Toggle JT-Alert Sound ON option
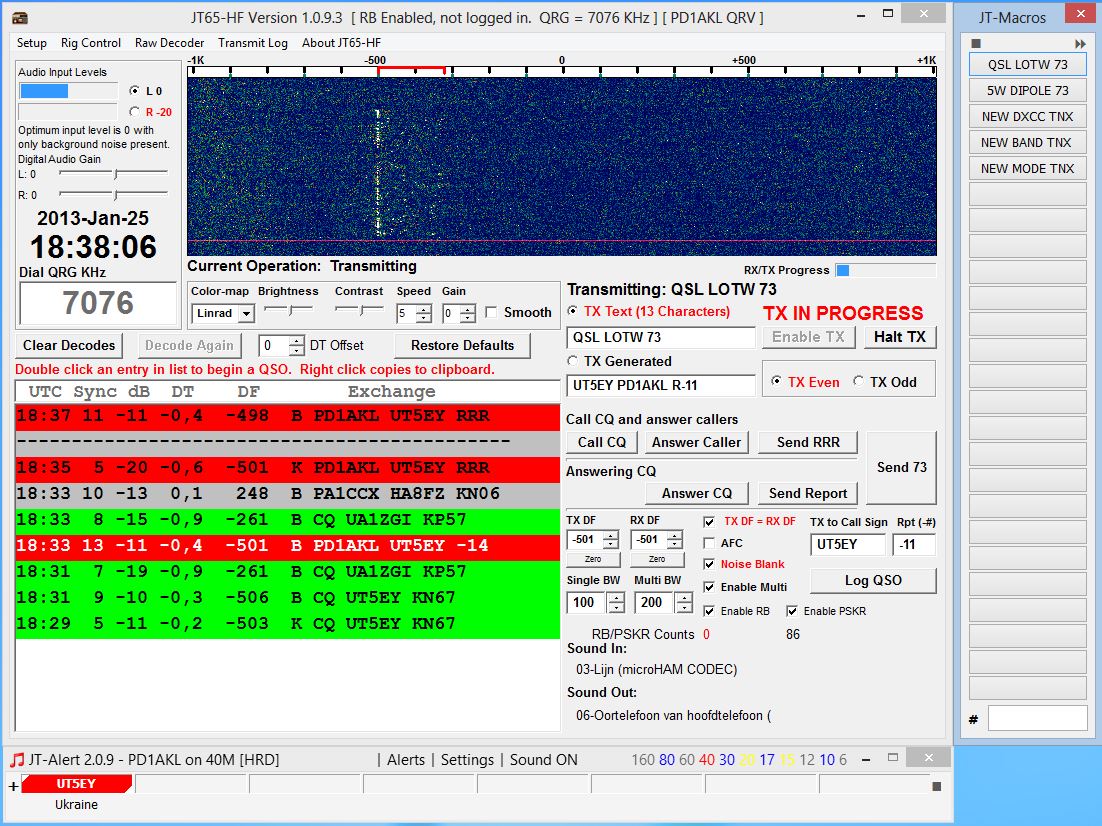Screen dimensions: 1102x826 (x=543, y=760)
